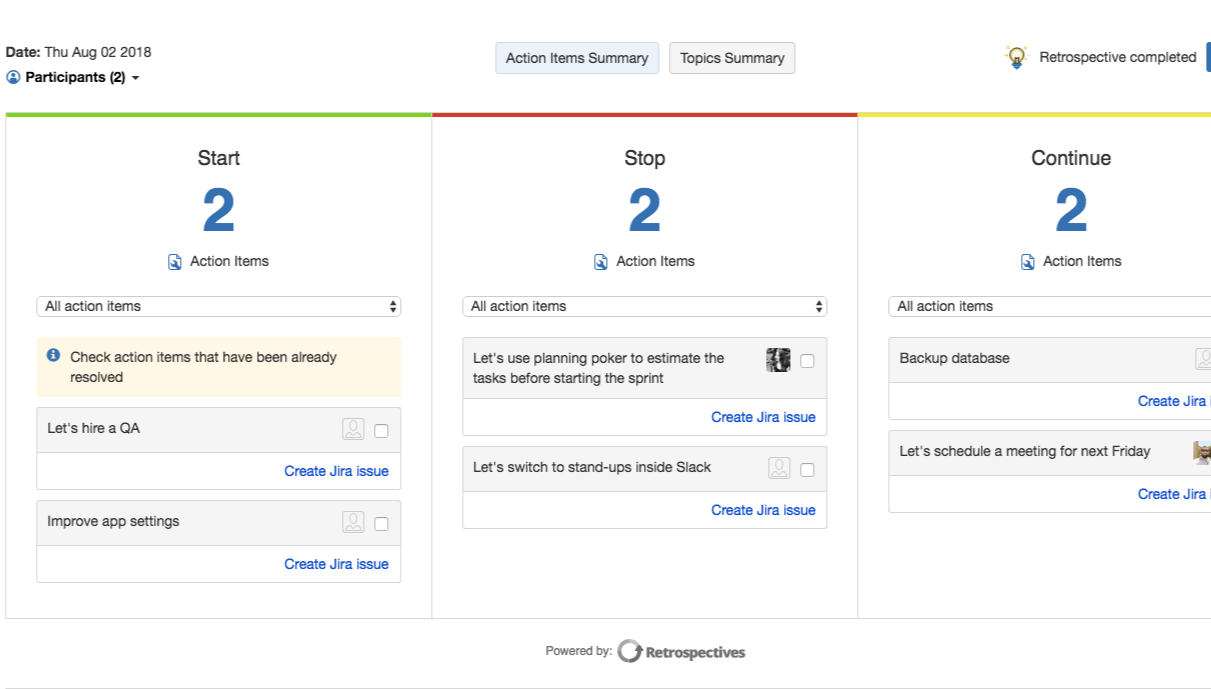
Task: Click the Action Items export icon under Continue
Action: 1027,261
